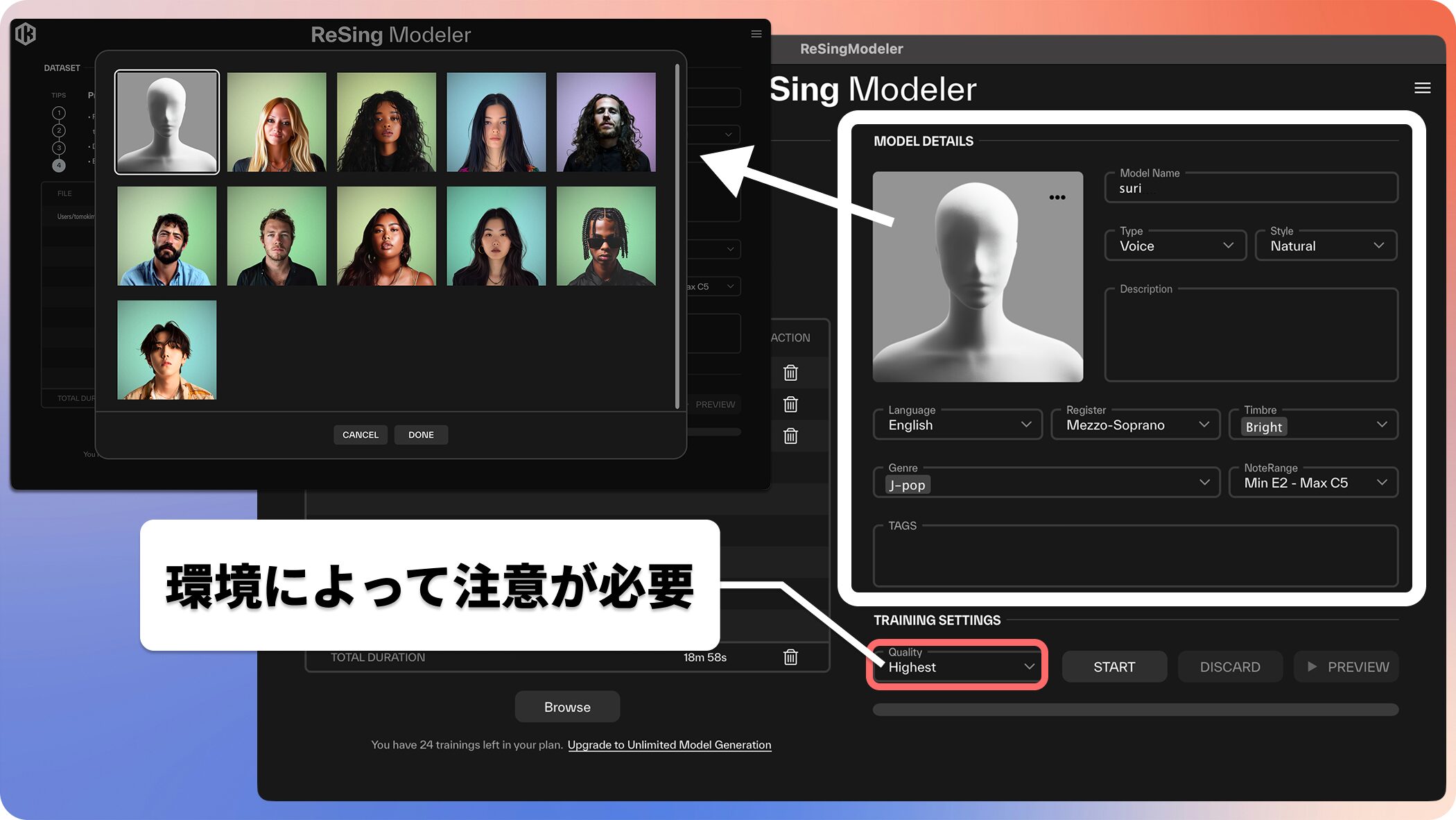This screenshot has width=1456, height=820.
Task: Click the Browse button
Action: 567,707
